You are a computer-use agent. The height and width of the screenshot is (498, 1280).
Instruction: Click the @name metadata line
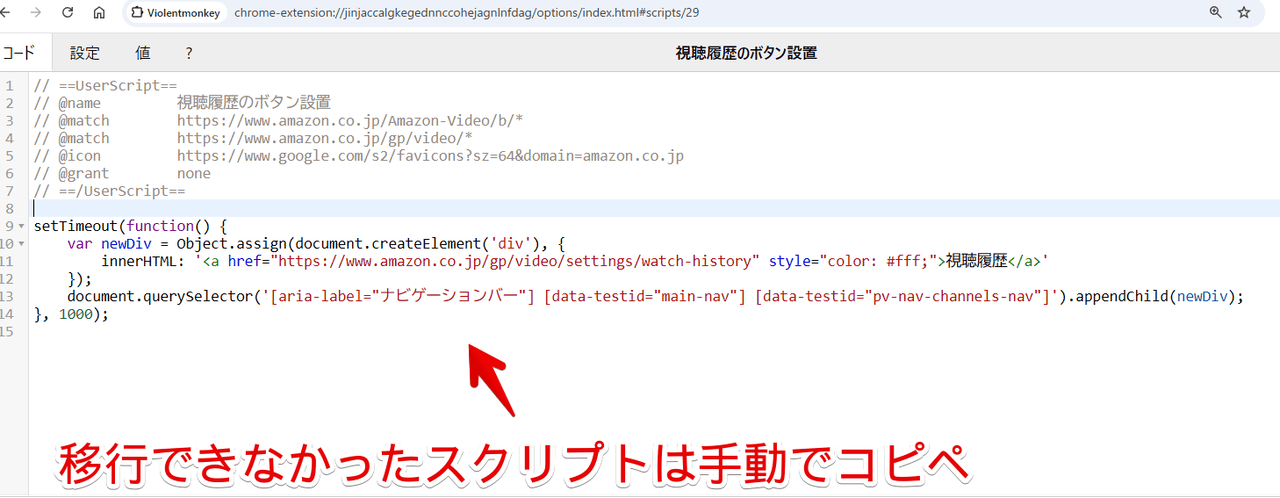click(x=182, y=103)
